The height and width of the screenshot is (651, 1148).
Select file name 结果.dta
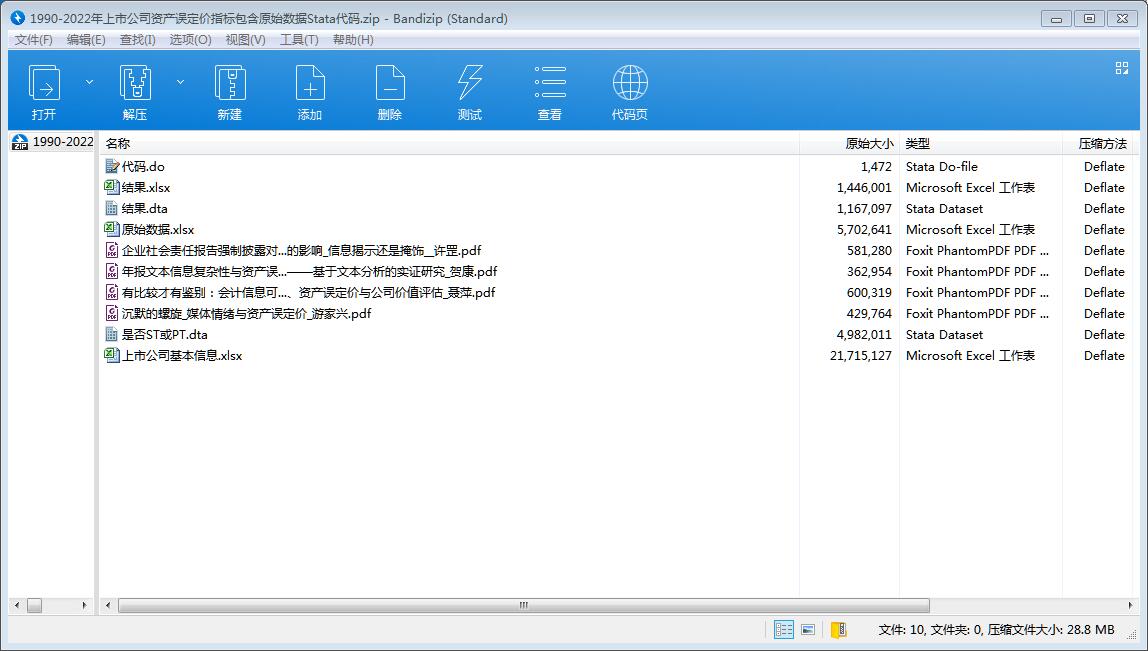click(x=144, y=209)
